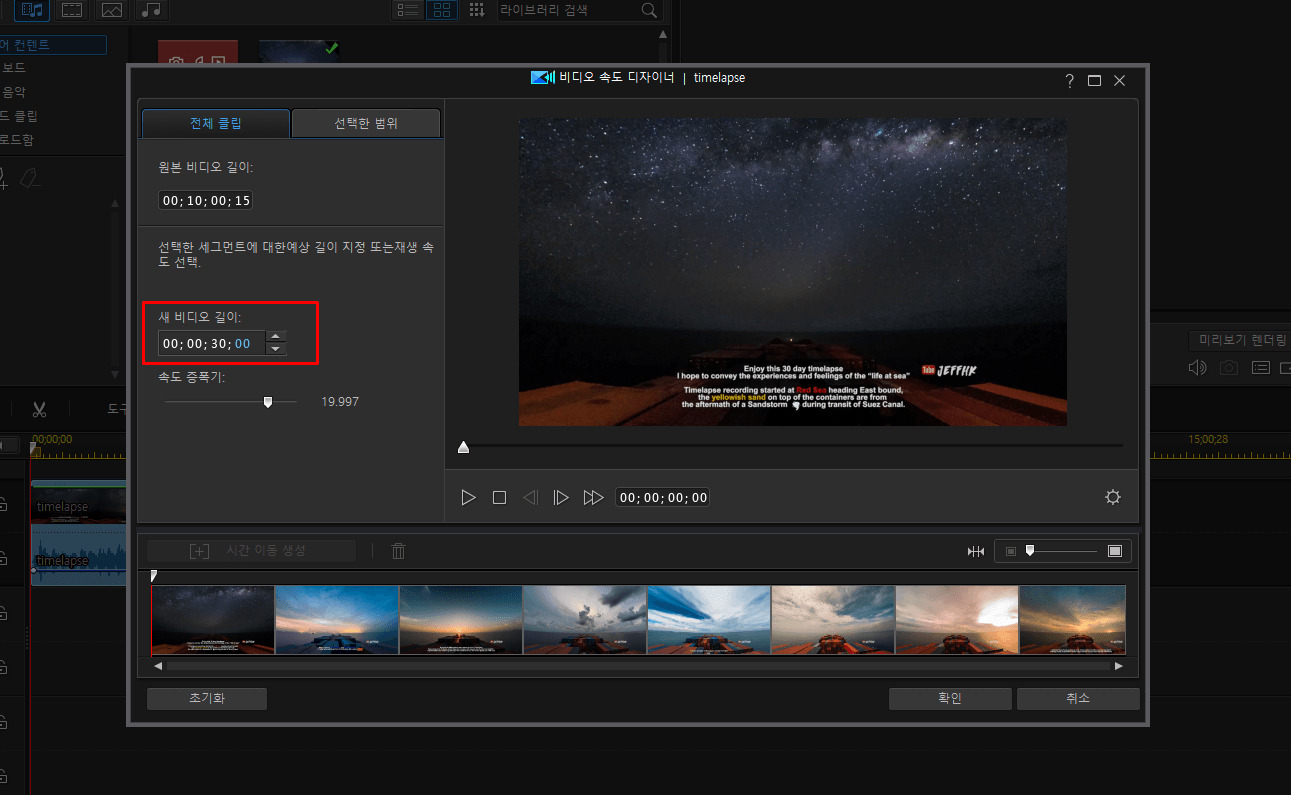Click the 새 비디오 길이 timecode field
The height and width of the screenshot is (795, 1291).
[x=211, y=343]
